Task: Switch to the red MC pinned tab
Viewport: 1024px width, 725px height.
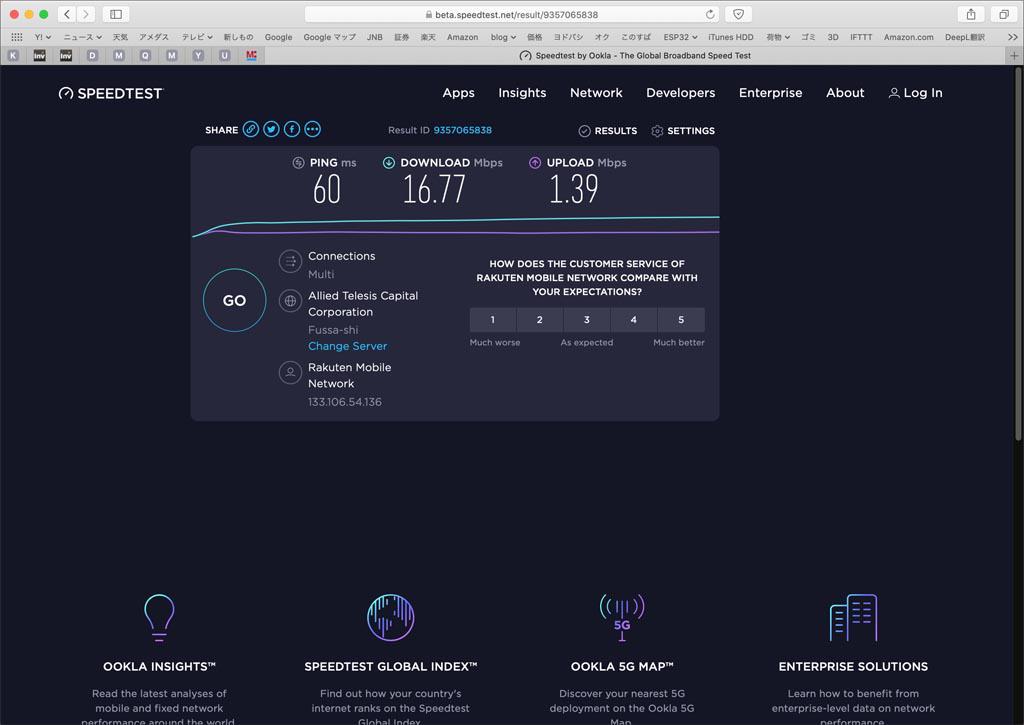Action: tap(251, 56)
